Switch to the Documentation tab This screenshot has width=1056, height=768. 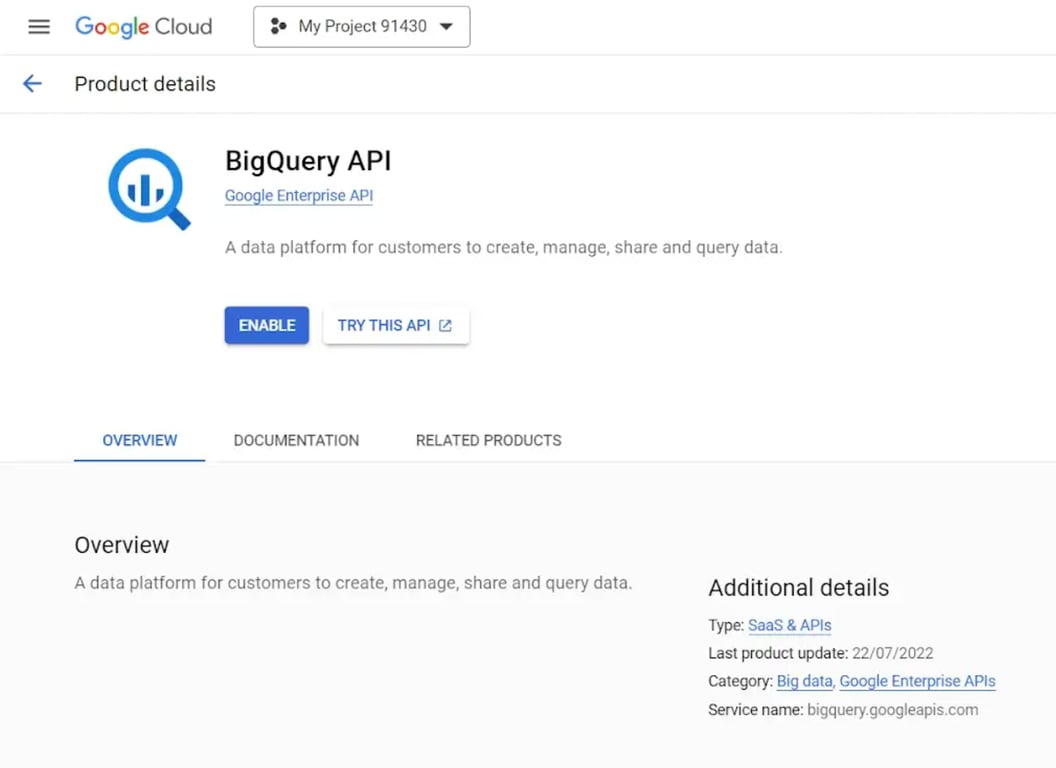(x=296, y=441)
